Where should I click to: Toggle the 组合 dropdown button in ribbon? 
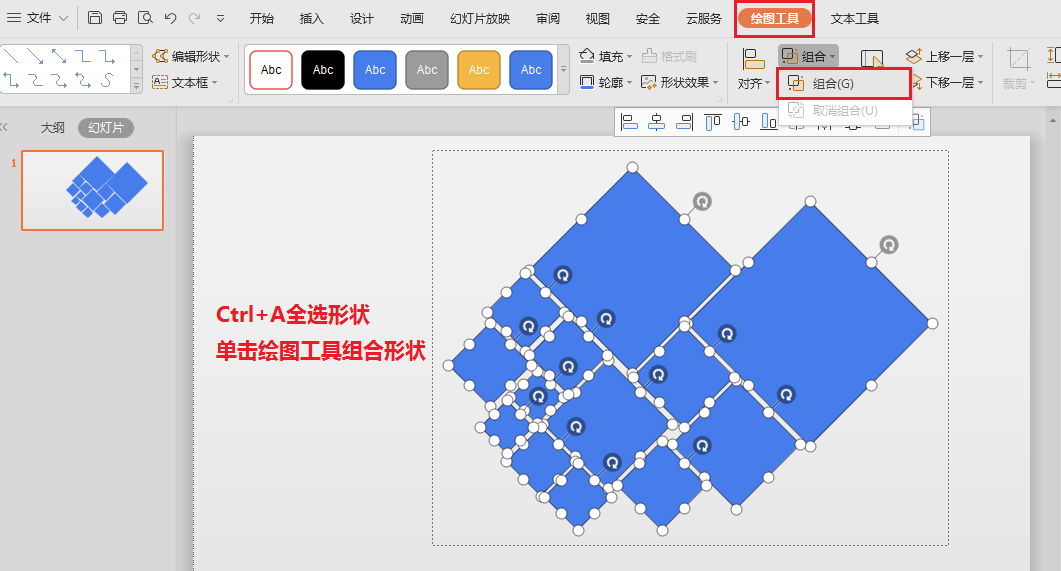[809, 56]
